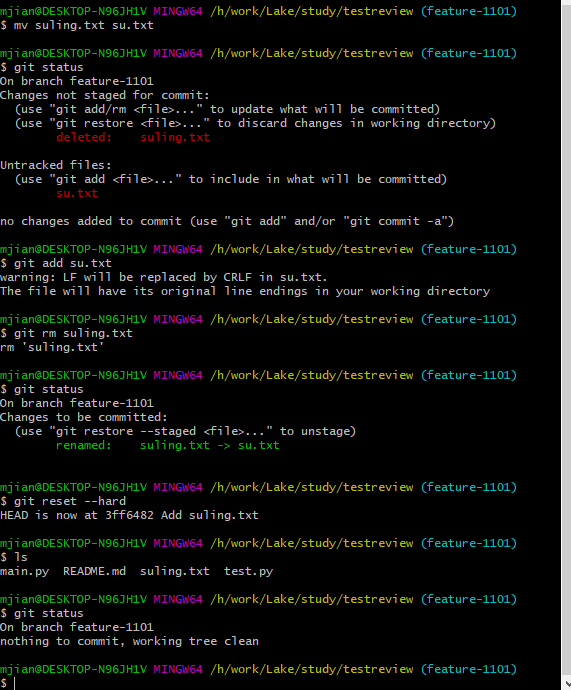
Task: Click the "git add su.txt" command
Action: click(x=62, y=263)
